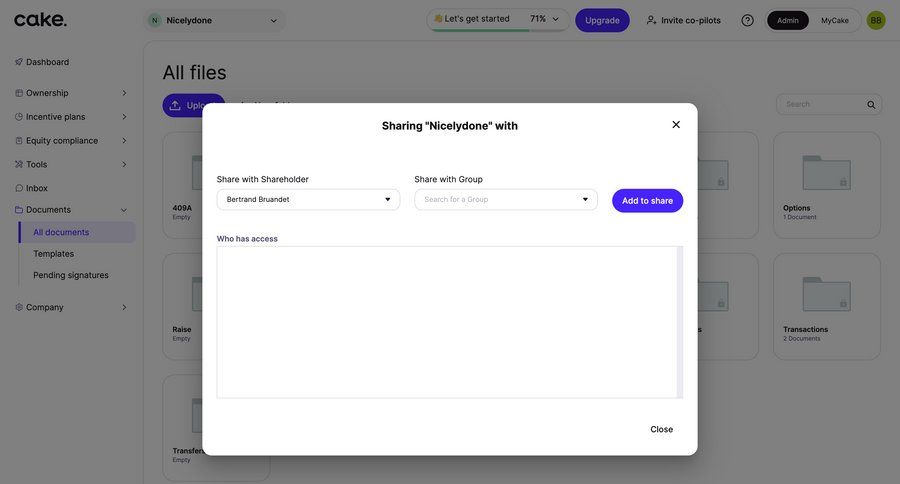Click the help question mark icon
Viewport: 900px width, 484px height.
click(x=747, y=20)
